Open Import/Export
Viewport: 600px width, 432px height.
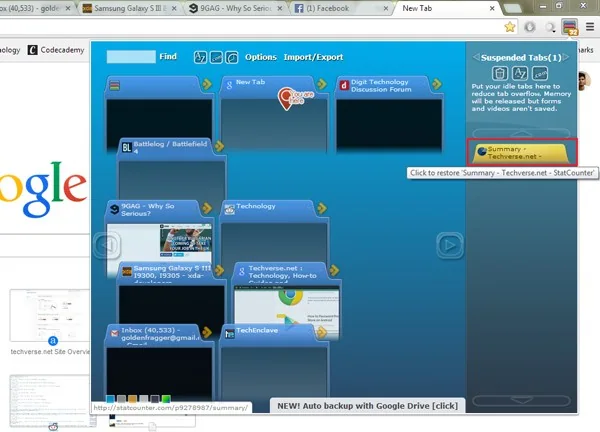pyautogui.click(x=313, y=57)
